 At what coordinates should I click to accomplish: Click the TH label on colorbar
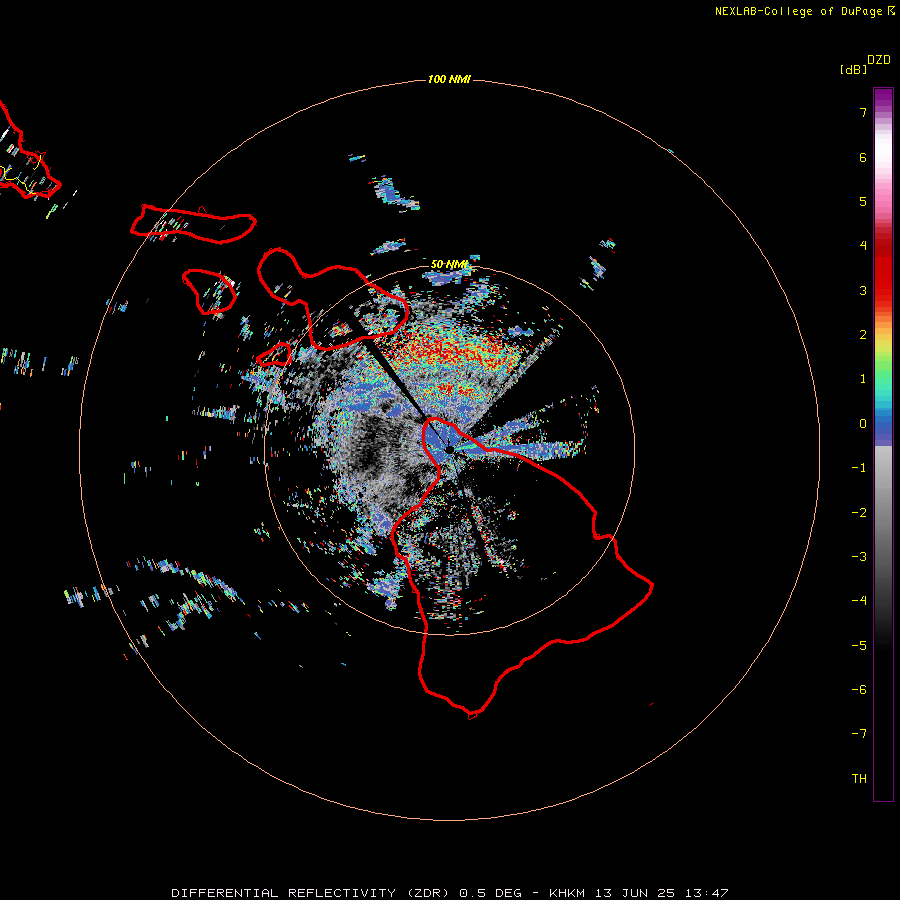(859, 779)
